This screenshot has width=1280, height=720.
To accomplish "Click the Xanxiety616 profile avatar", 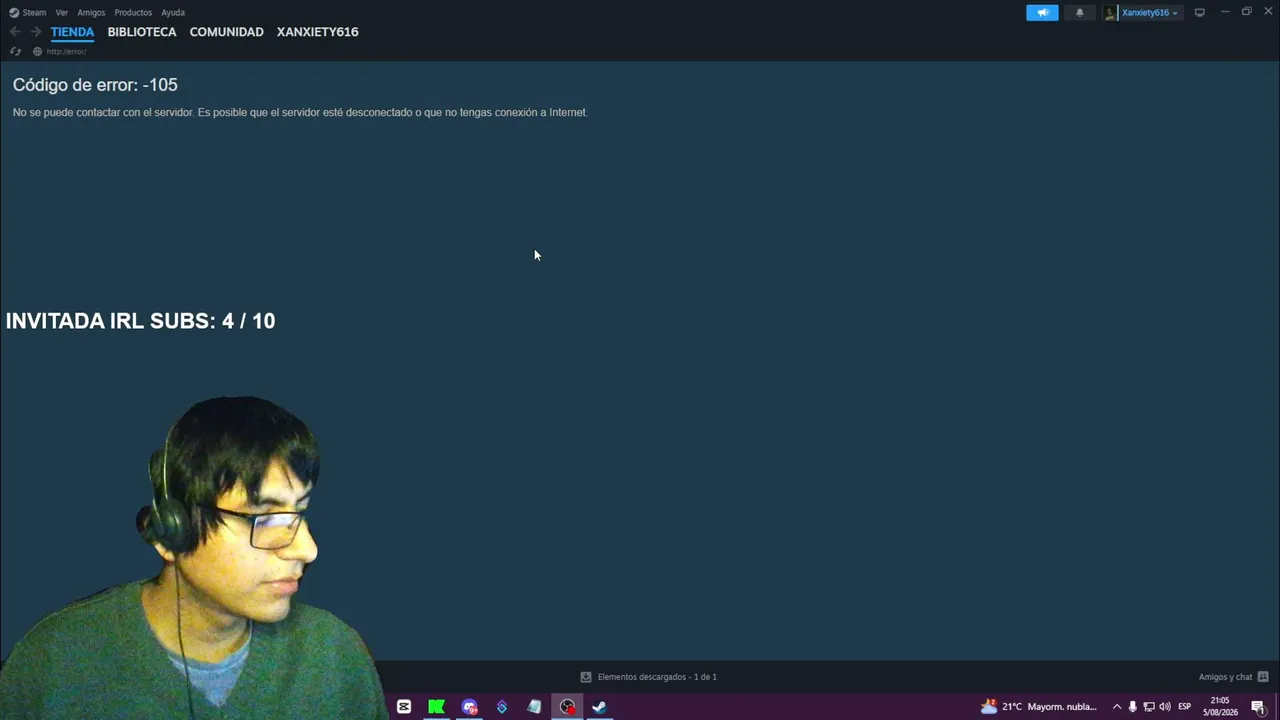I will coord(1110,13).
